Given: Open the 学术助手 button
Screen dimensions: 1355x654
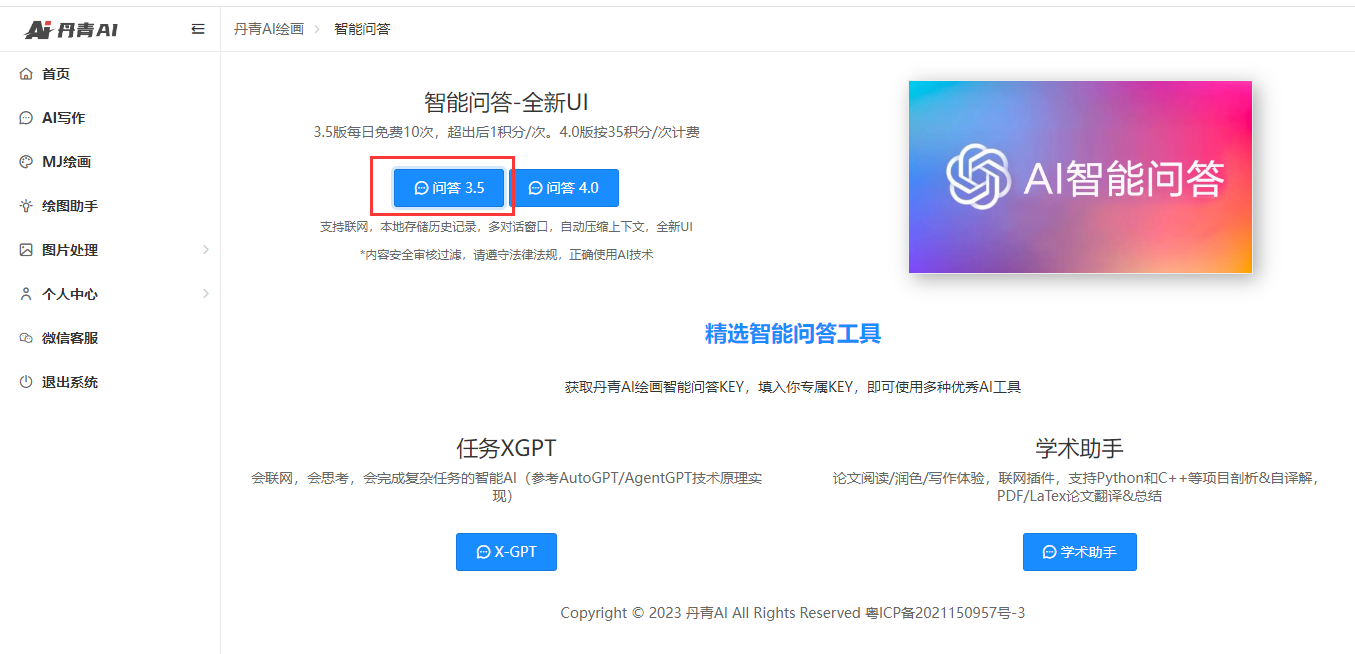Looking at the screenshot, I should [1079, 552].
